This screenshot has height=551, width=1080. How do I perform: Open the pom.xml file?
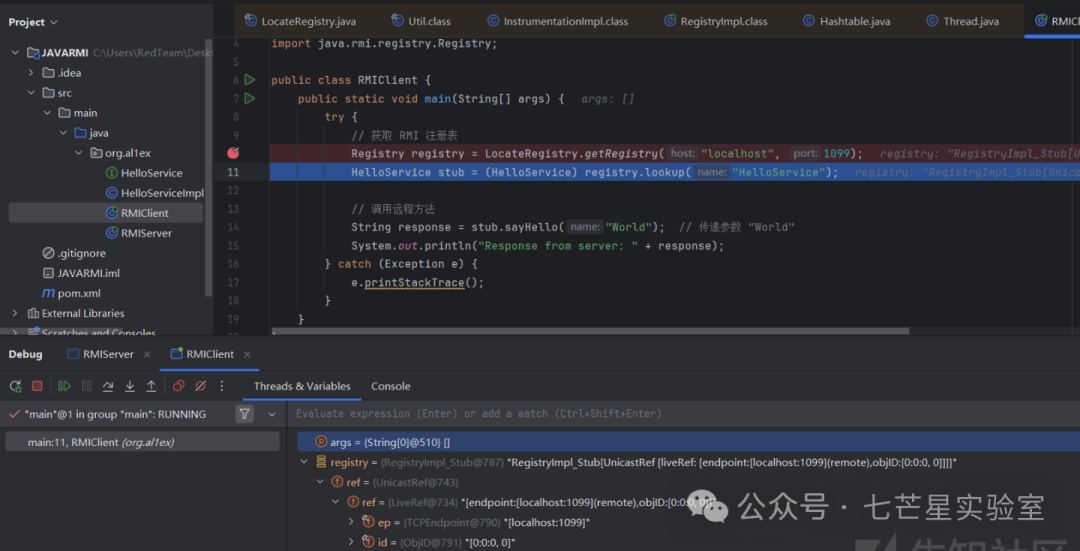71,293
